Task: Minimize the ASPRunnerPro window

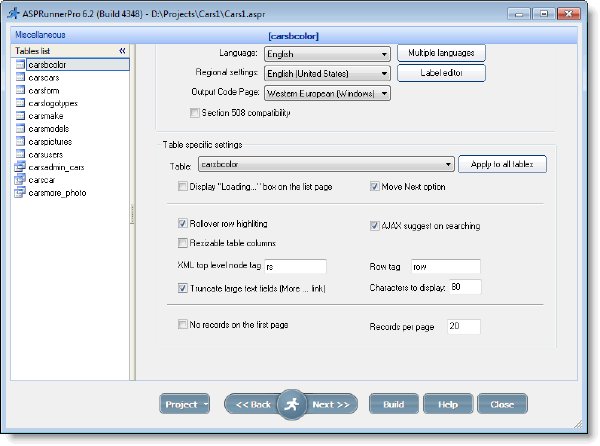Action: [x=518, y=14]
